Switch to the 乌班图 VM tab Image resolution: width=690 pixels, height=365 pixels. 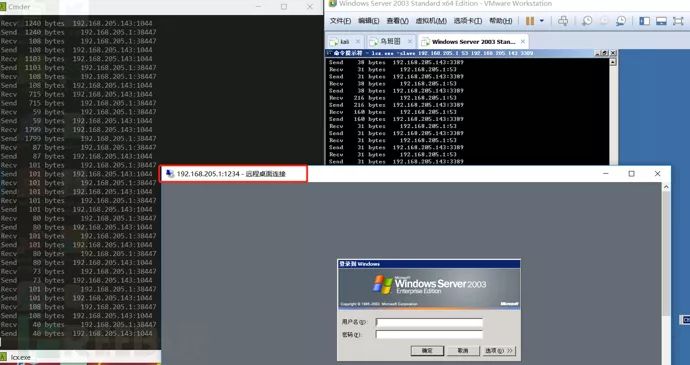390,41
